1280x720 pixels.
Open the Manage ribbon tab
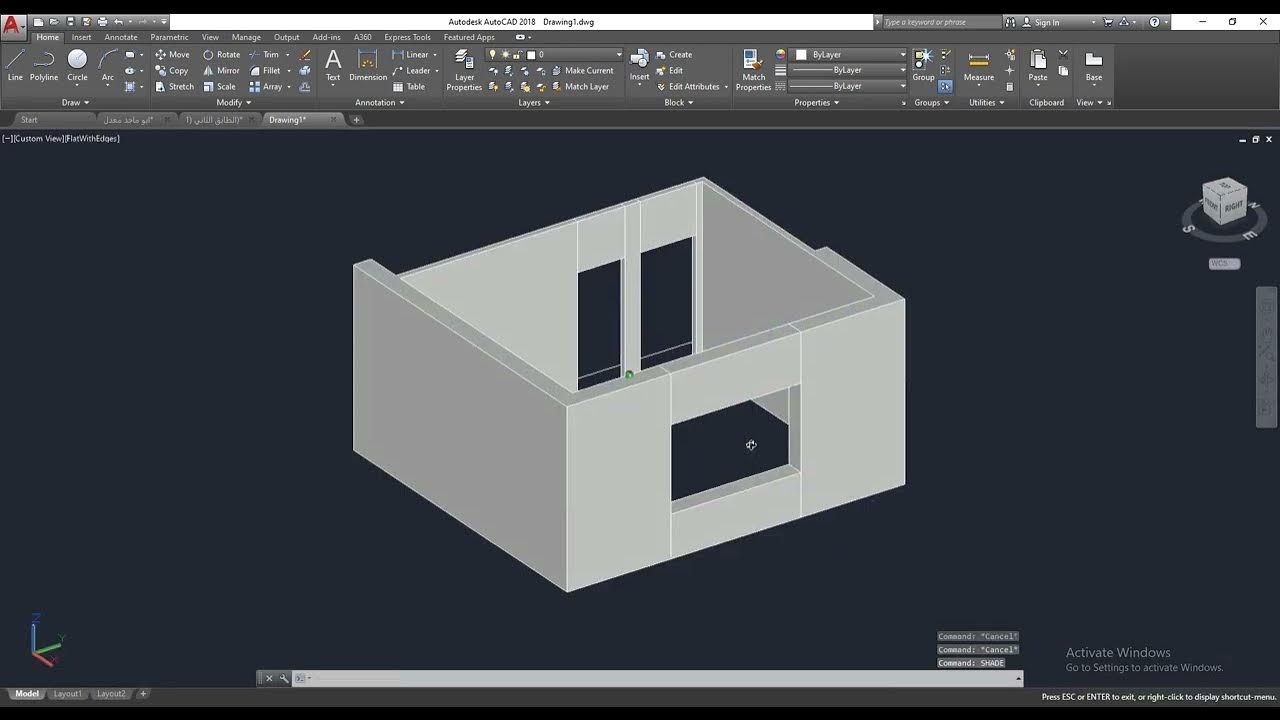[x=246, y=37]
